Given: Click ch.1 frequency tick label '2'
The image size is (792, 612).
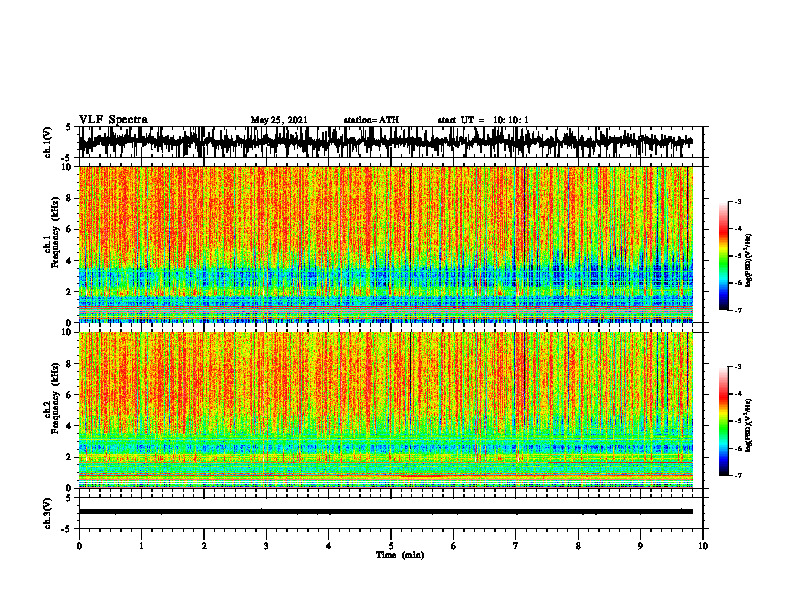Looking at the screenshot, I should 70,292.
